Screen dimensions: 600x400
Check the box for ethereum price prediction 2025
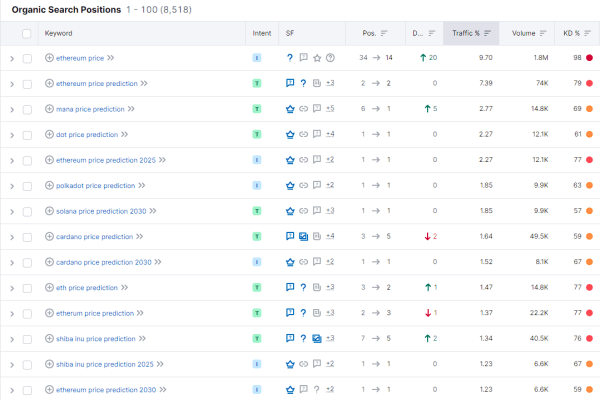pyautogui.click(x=27, y=160)
